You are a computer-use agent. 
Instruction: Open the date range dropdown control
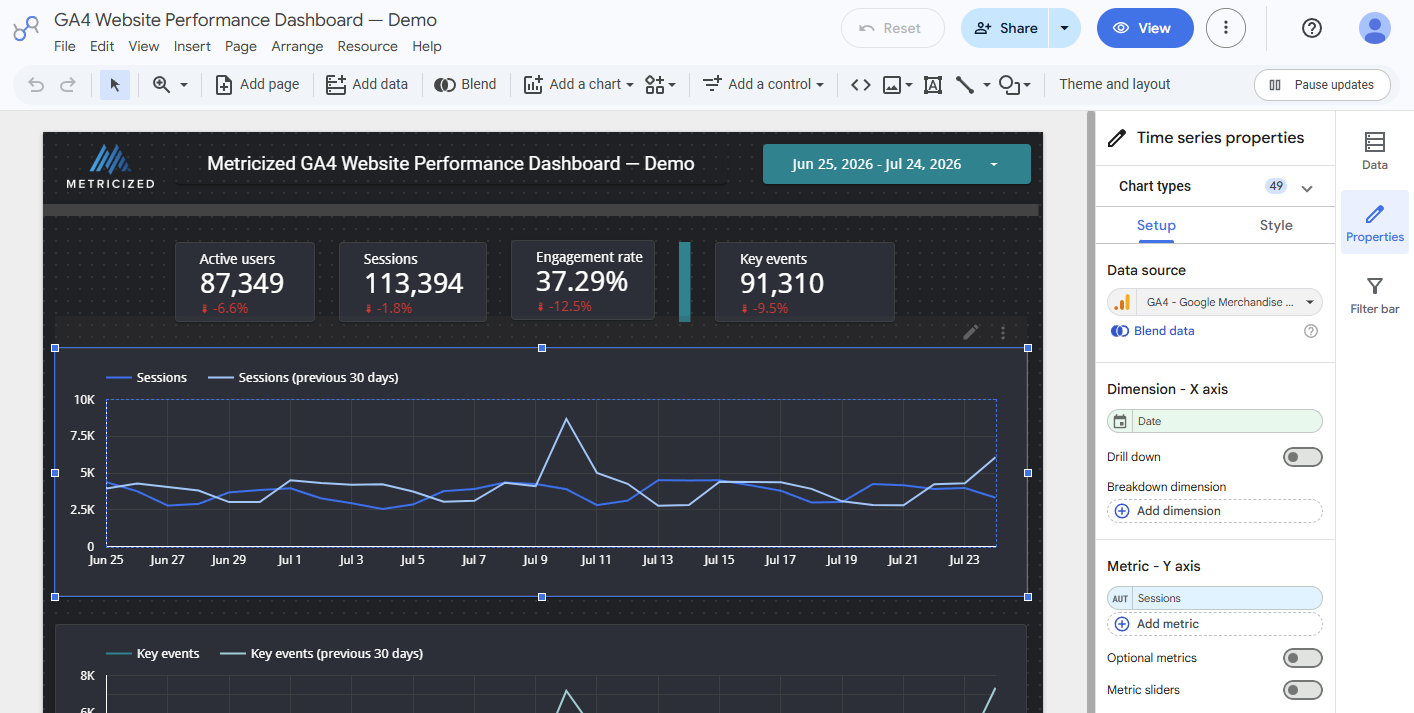coord(897,164)
